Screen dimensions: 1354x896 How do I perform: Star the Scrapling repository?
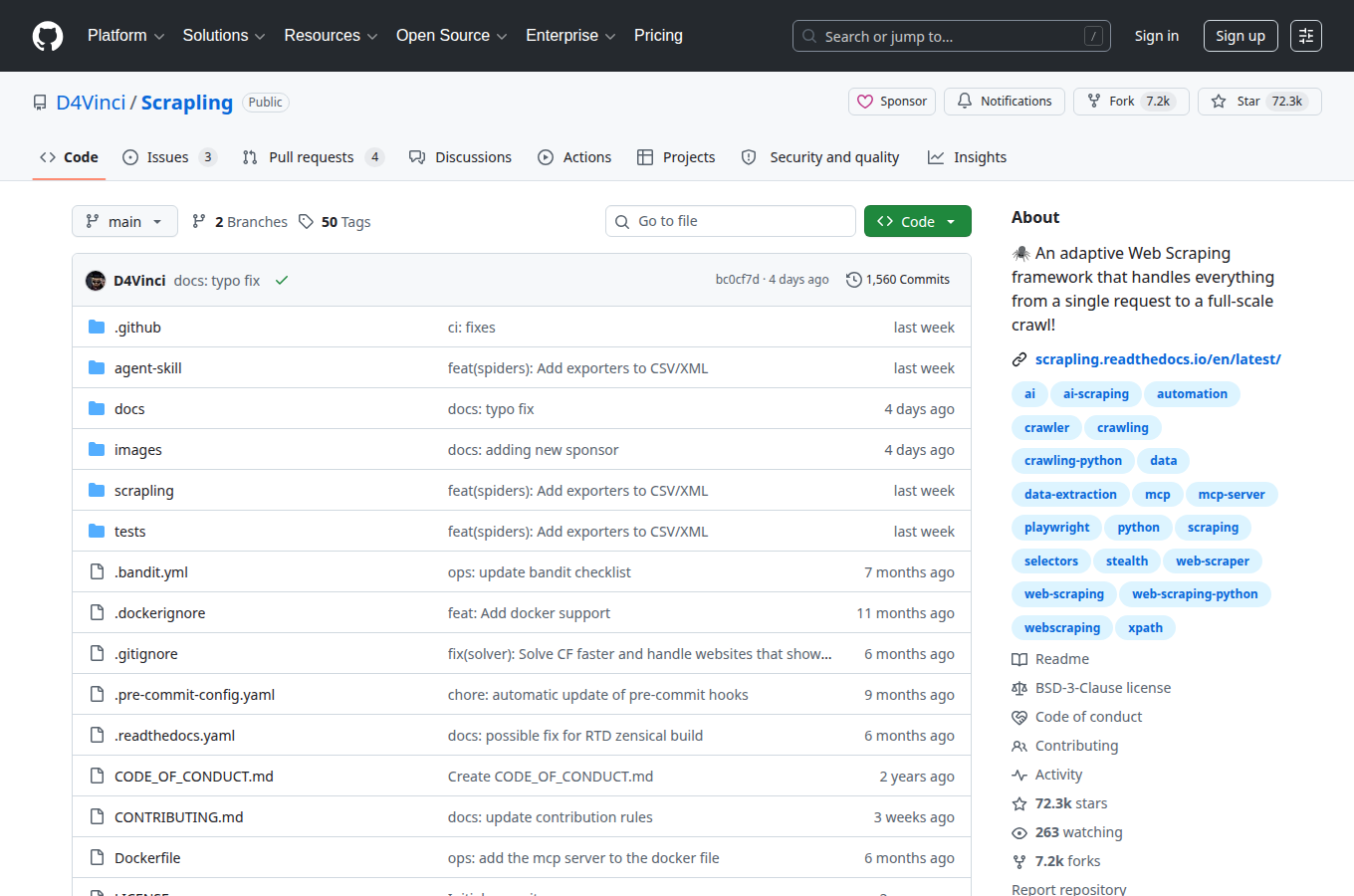1259,102
